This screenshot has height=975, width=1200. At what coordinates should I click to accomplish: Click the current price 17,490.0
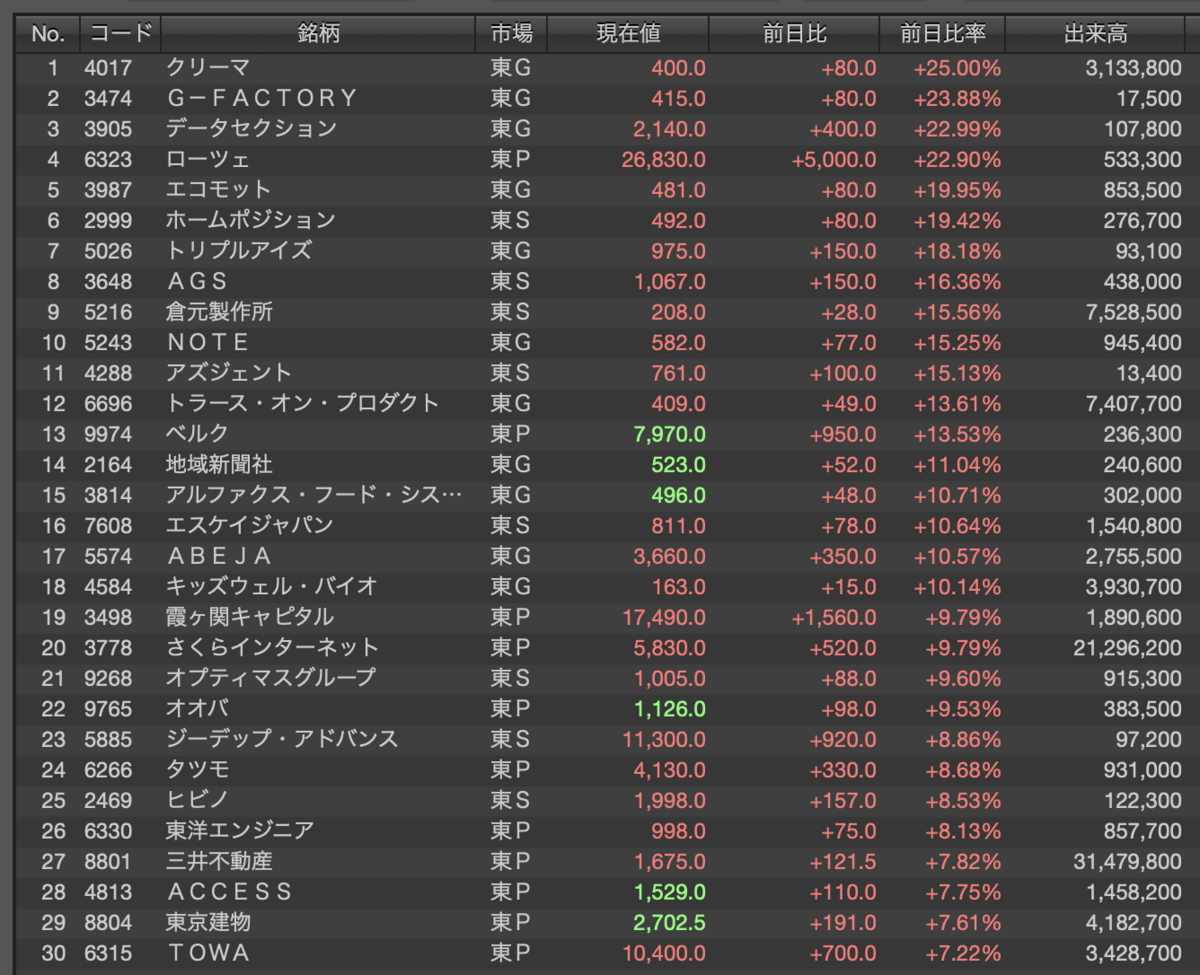click(x=663, y=617)
